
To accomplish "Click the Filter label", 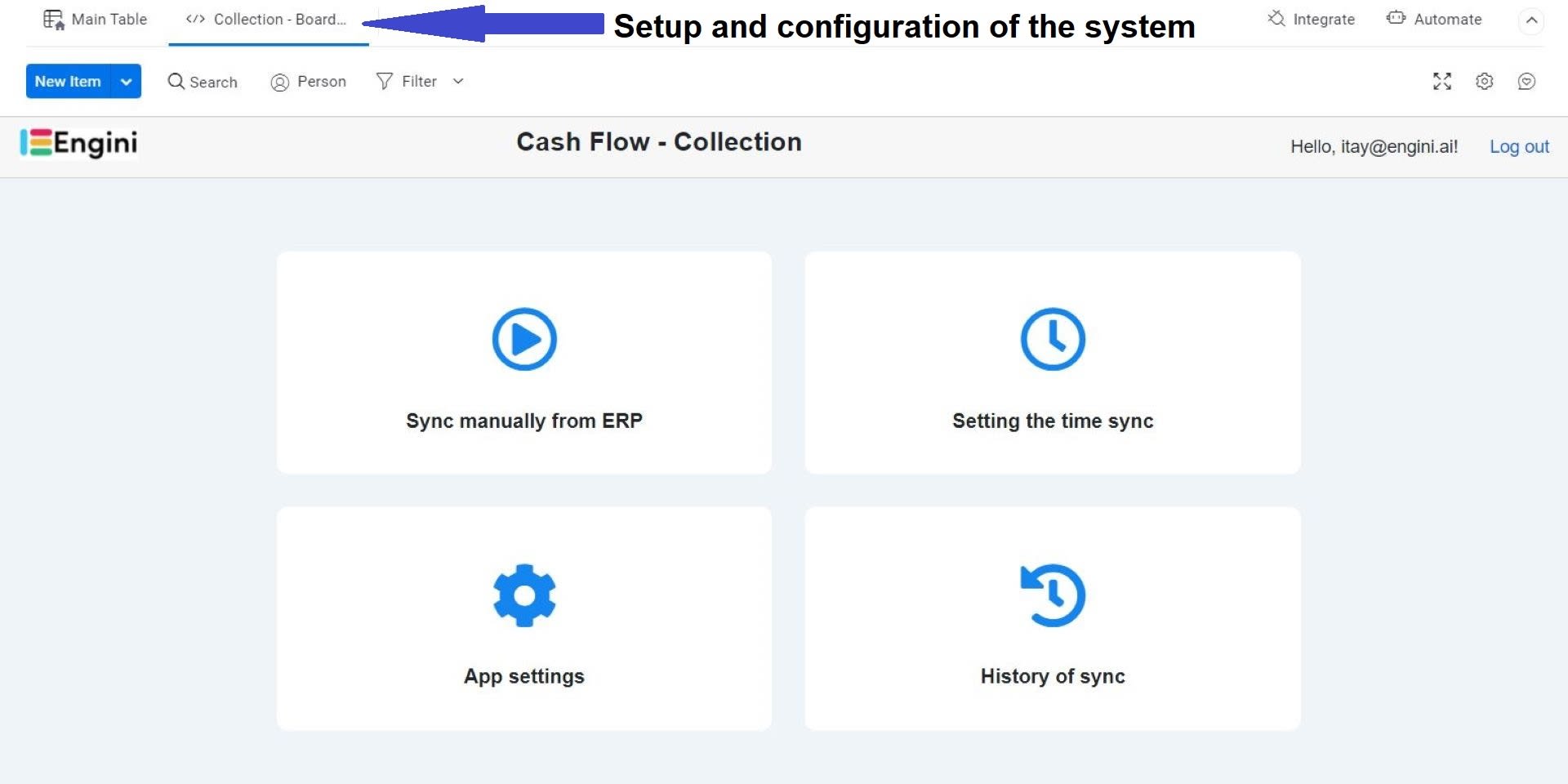I will pyautogui.click(x=419, y=82).
